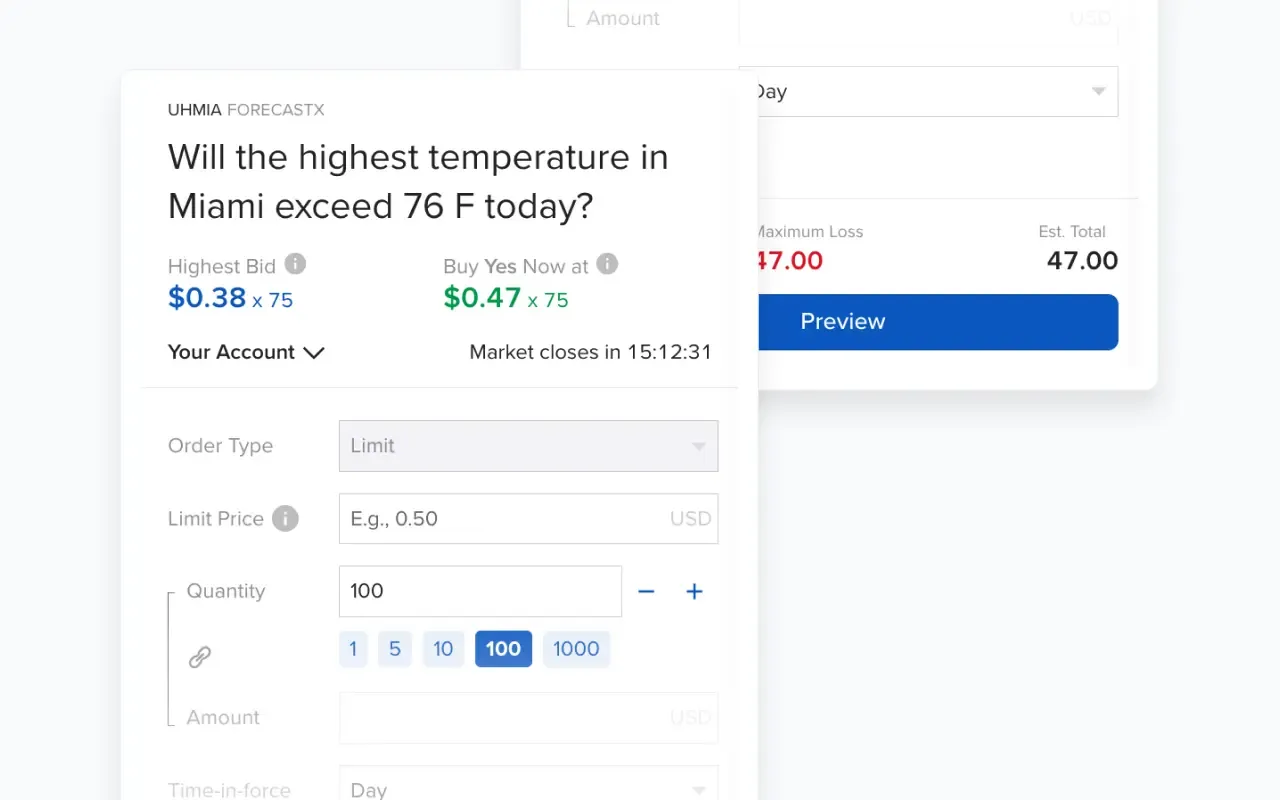The height and width of the screenshot is (800, 1280).
Task: Click the info icon next to Highest Bid
Action: [x=295, y=265]
